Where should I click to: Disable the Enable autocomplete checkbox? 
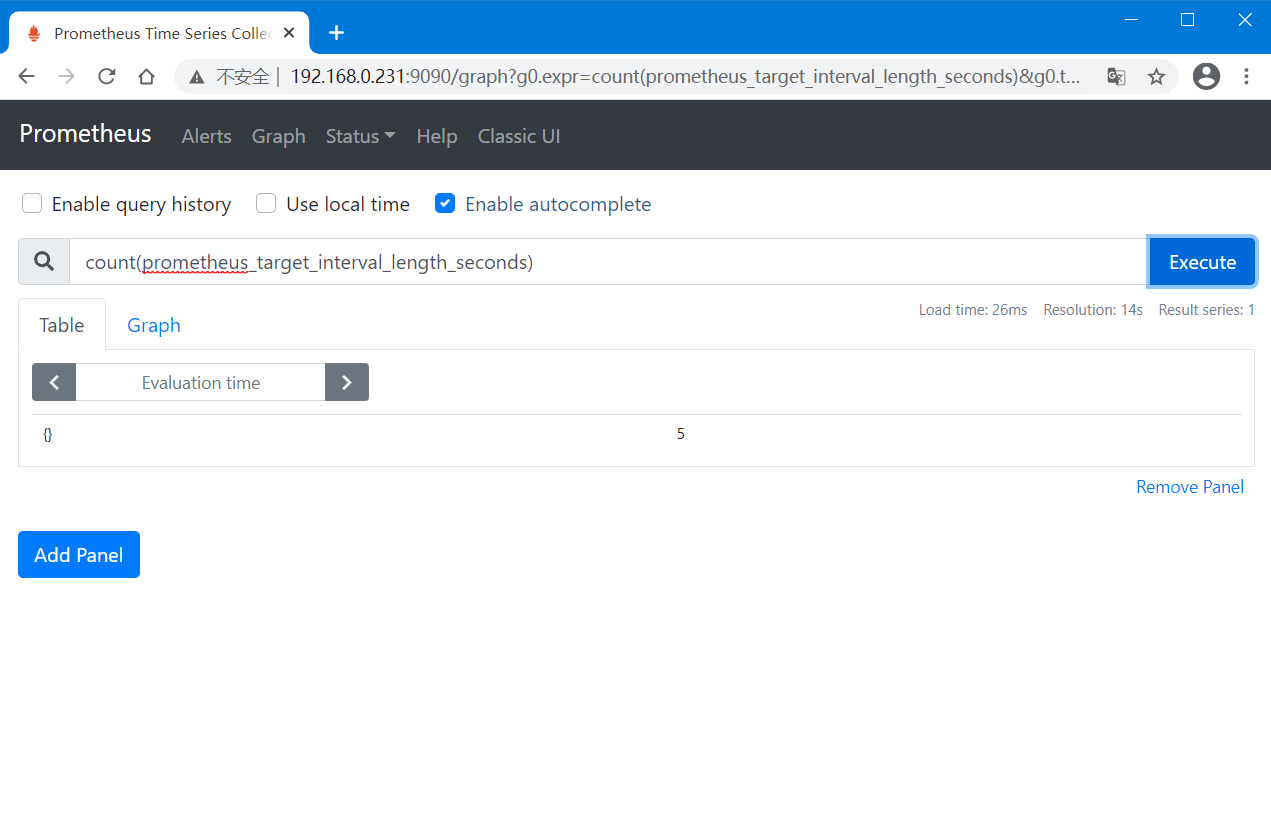tap(445, 204)
